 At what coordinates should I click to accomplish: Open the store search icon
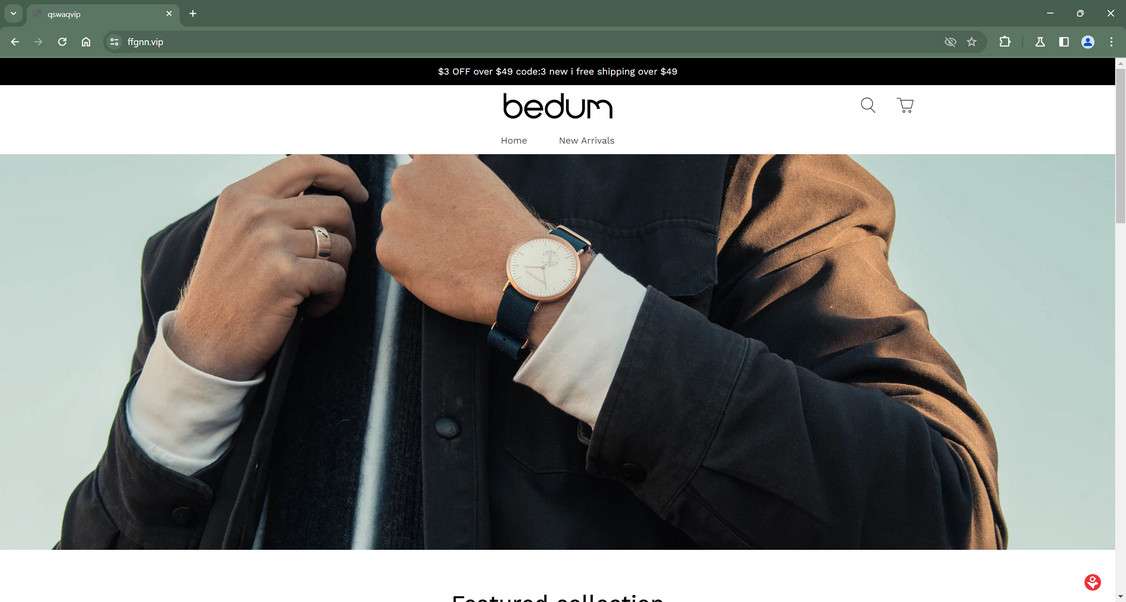pos(867,106)
